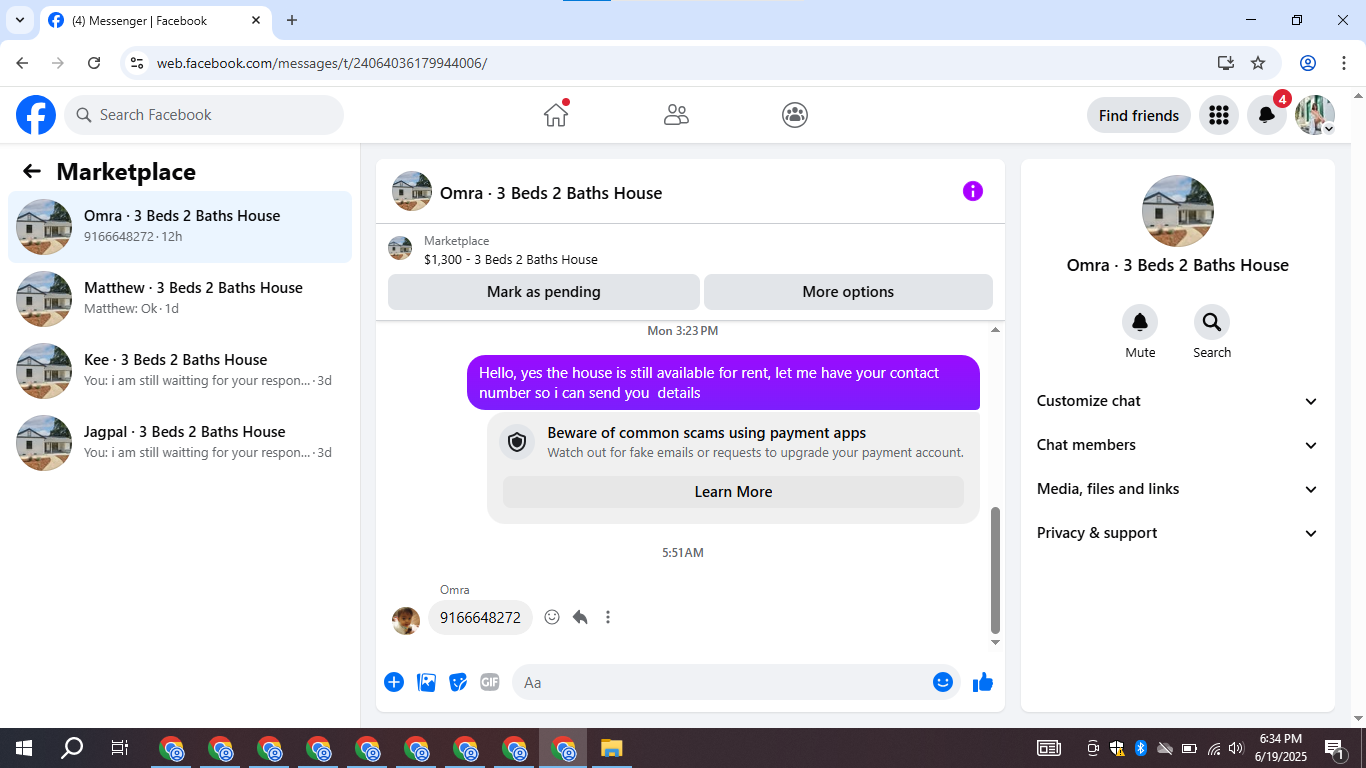Screen dimensions: 1366x768
Task: View site information icon in address bar
Action: [138, 63]
